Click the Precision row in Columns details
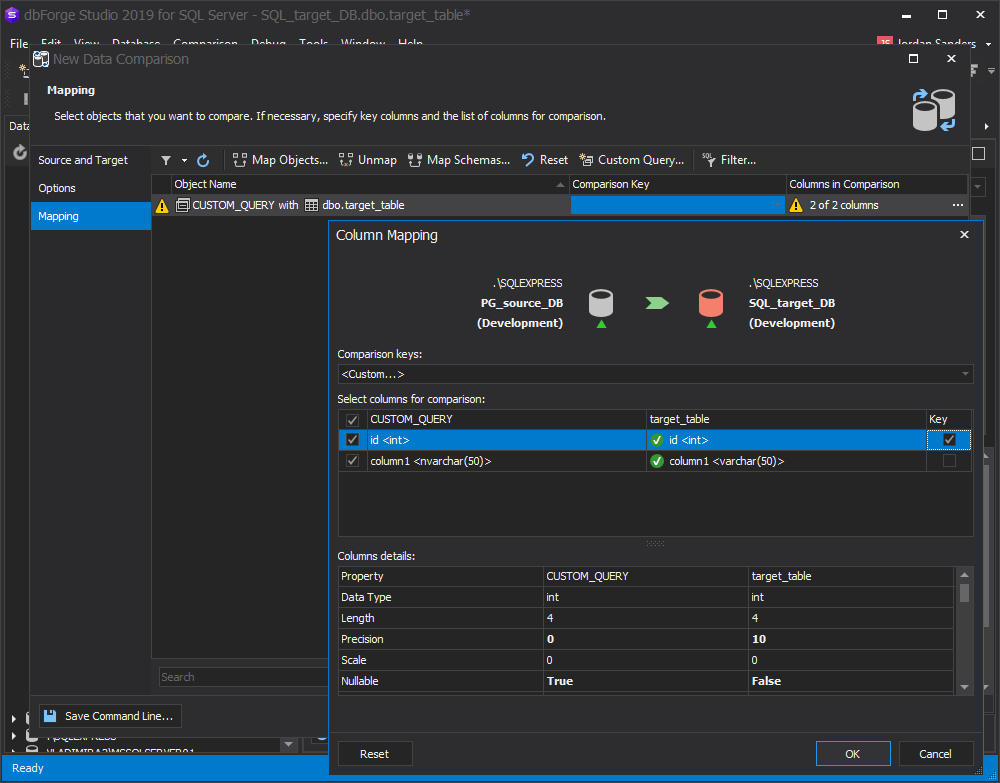Image resolution: width=1000 pixels, height=783 pixels. click(x=645, y=639)
